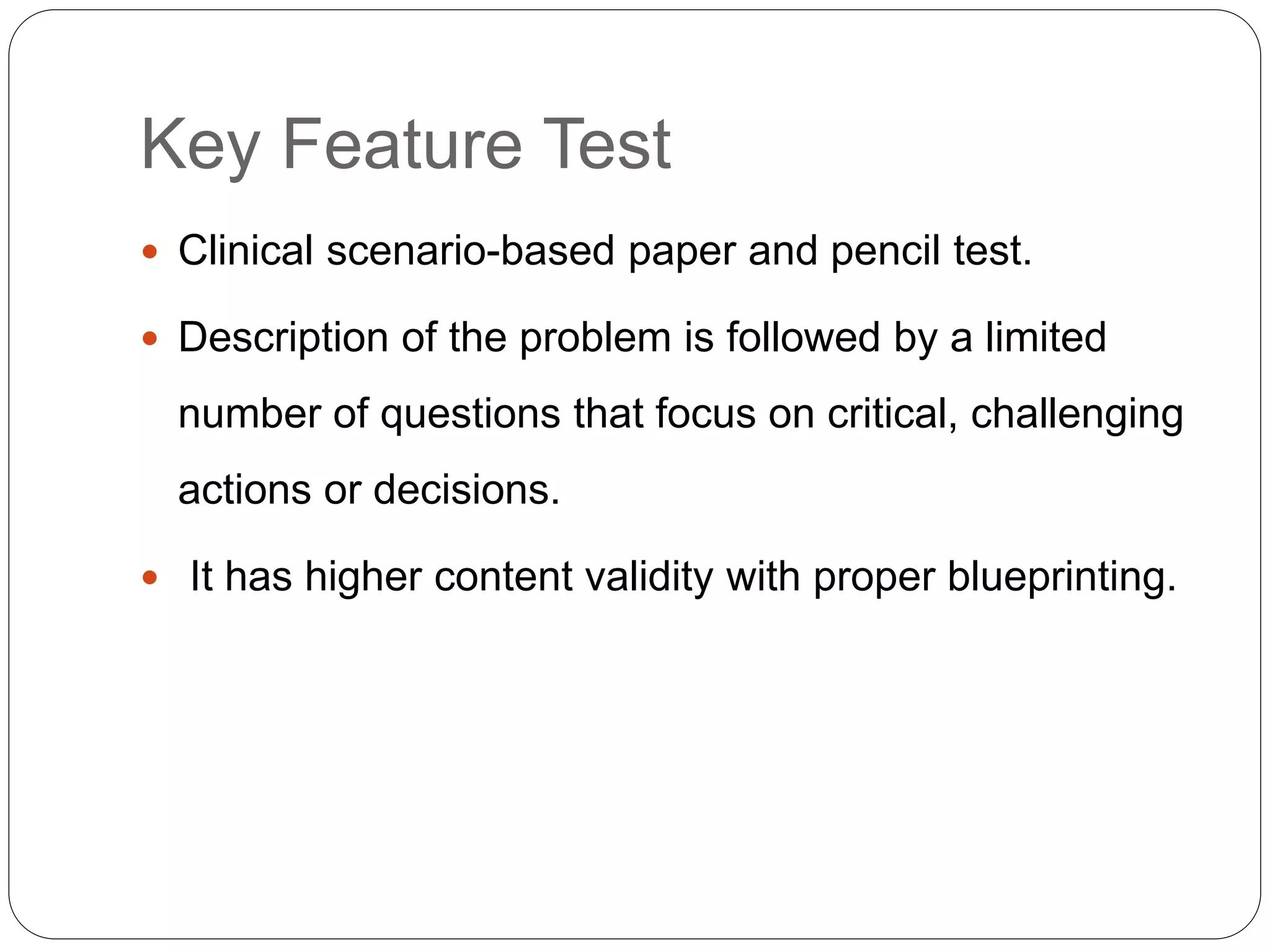The height and width of the screenshot is (952, 1270).
Task: Click the word 'validity' in last bullet
Action: pyautogui.click(x=649, y=576)
